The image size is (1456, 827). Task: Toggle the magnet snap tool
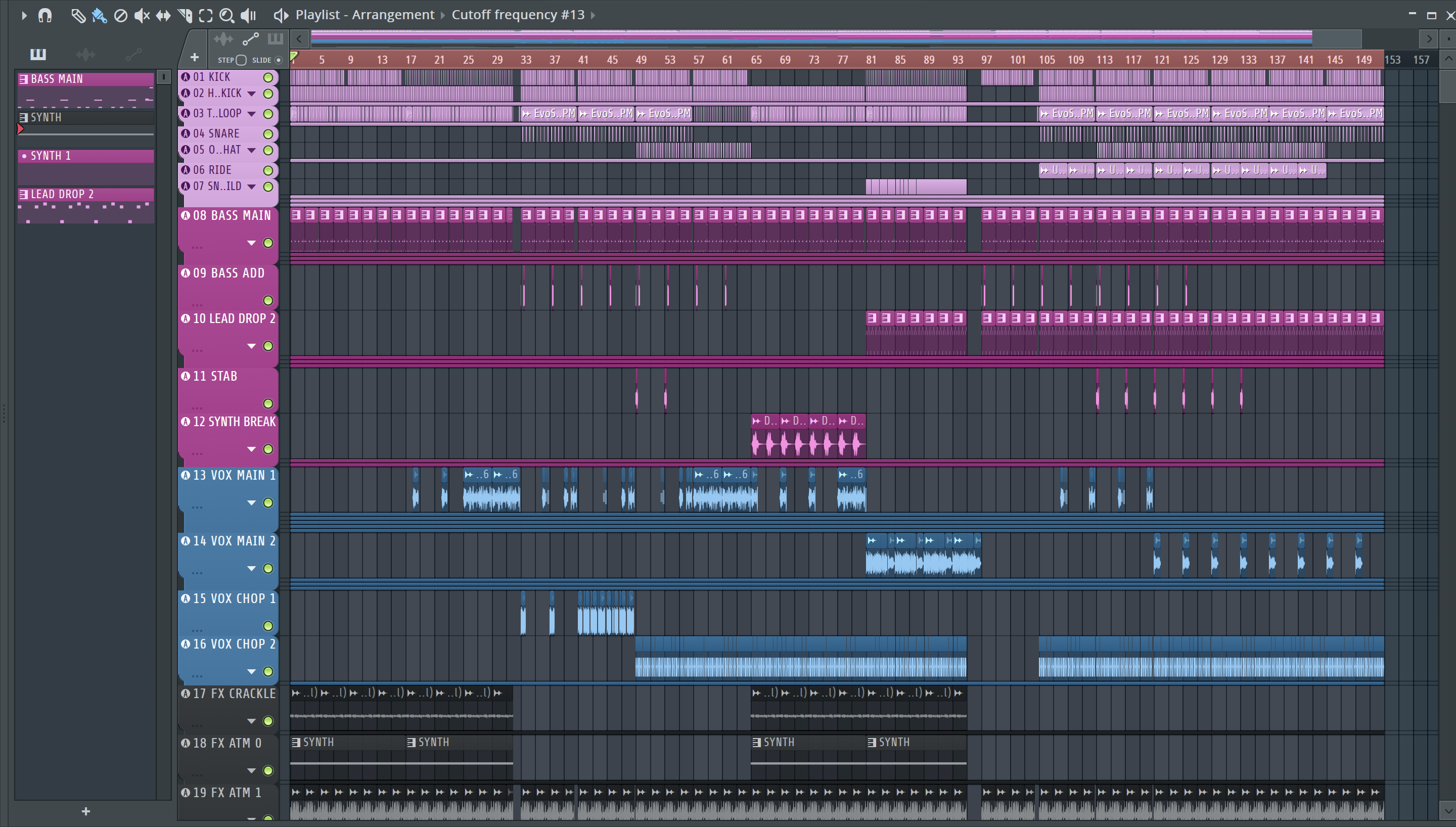pyautogui.click(x=45, y=15)
